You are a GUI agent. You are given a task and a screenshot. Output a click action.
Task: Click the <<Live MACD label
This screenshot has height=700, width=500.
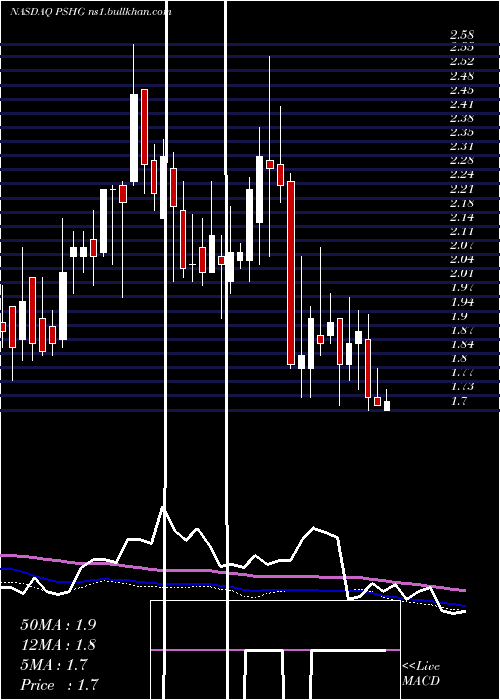(421, 674)
